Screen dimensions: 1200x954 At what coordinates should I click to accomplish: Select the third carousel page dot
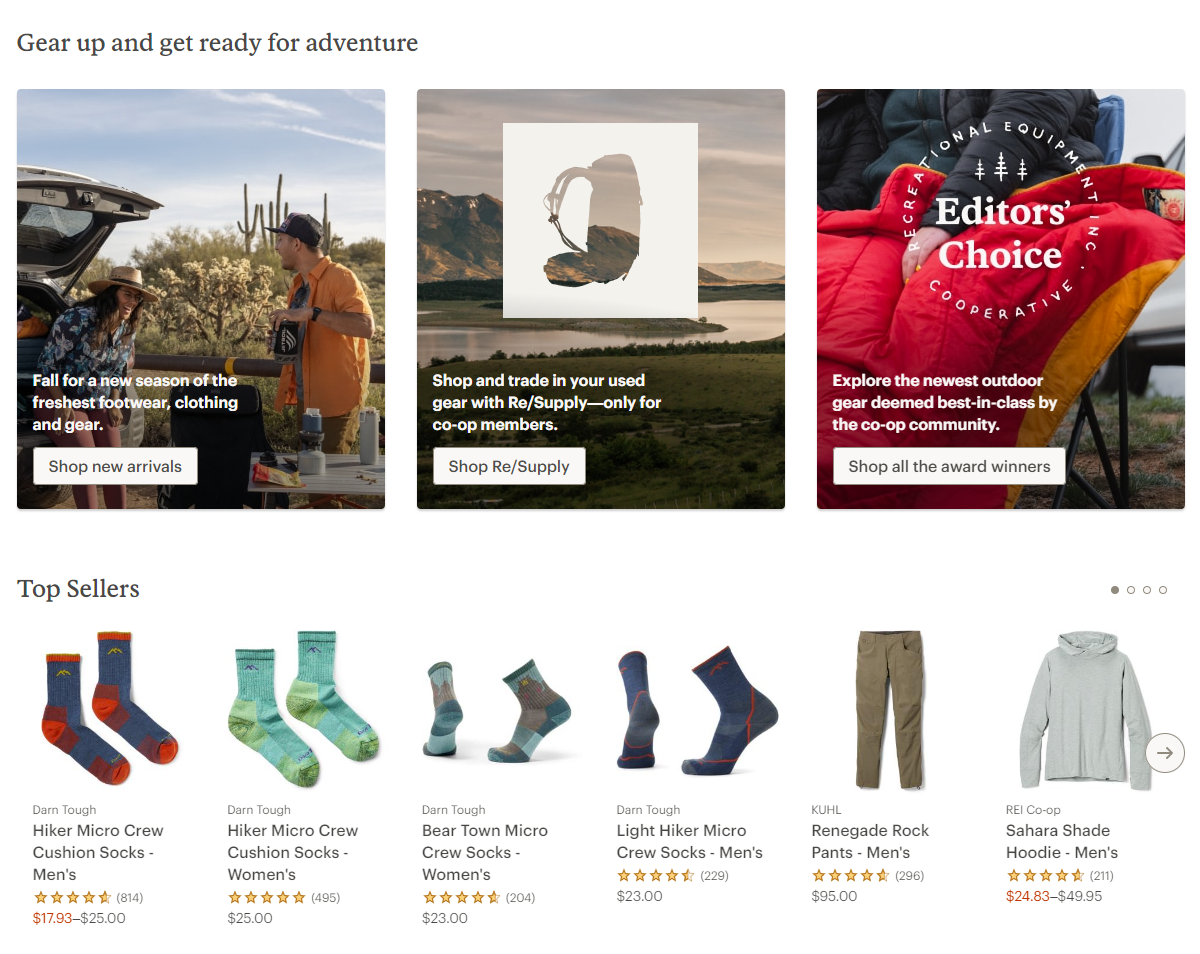1147,590
